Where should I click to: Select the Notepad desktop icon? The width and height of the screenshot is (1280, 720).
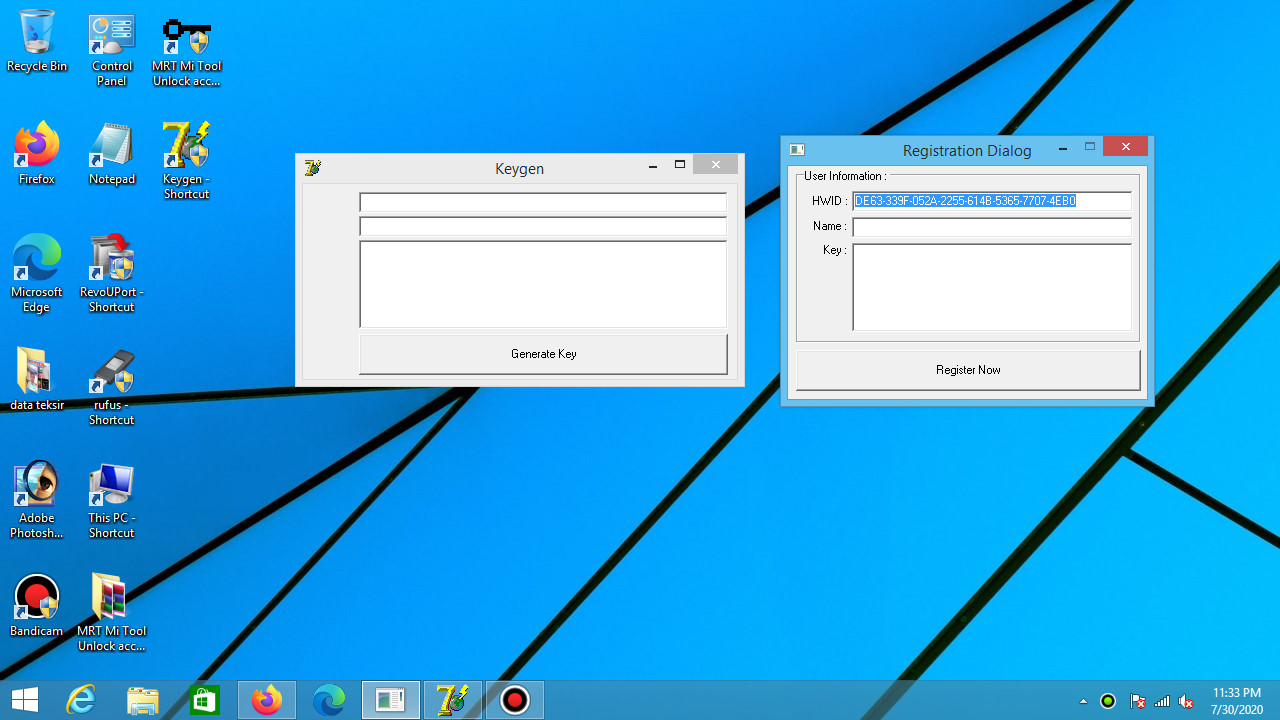(111, 155)
